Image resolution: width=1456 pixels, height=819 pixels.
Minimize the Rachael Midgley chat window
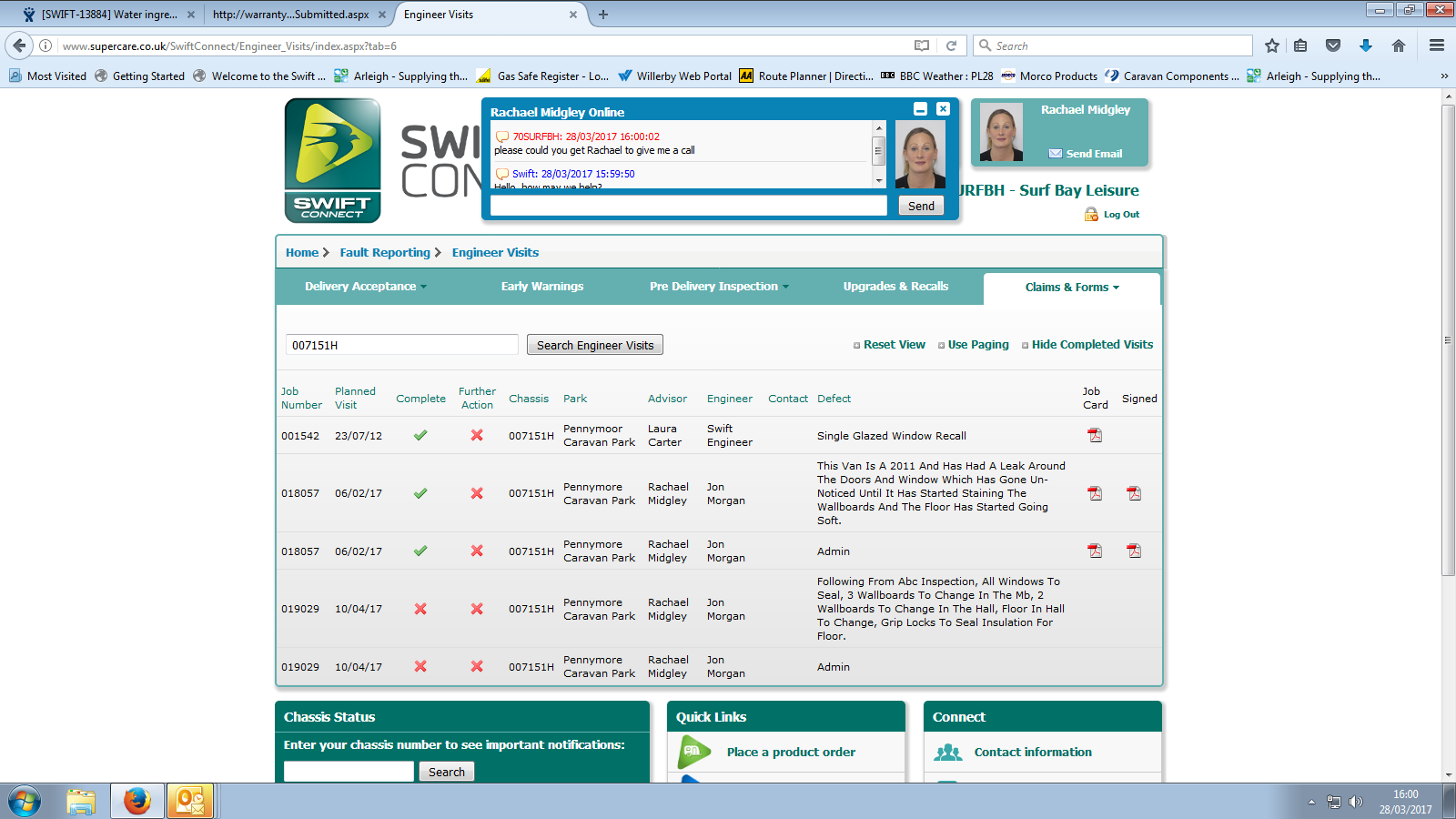(x=920, y=109)
